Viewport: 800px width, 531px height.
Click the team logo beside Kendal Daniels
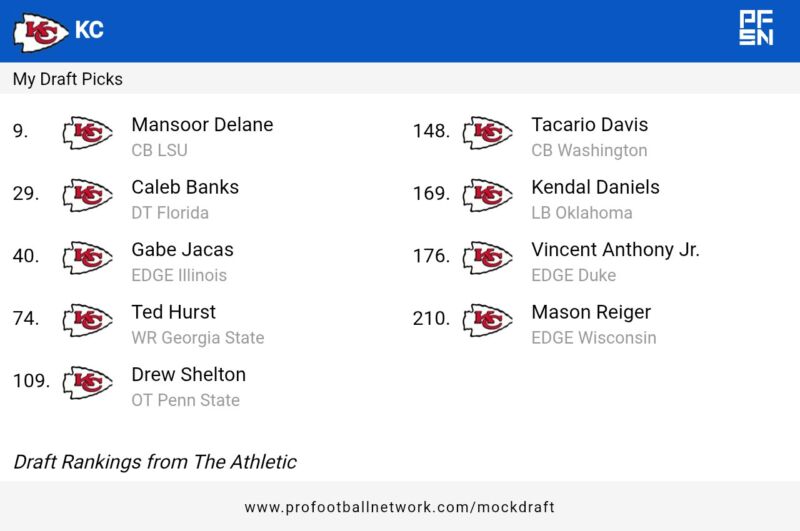tap(487, 195)
